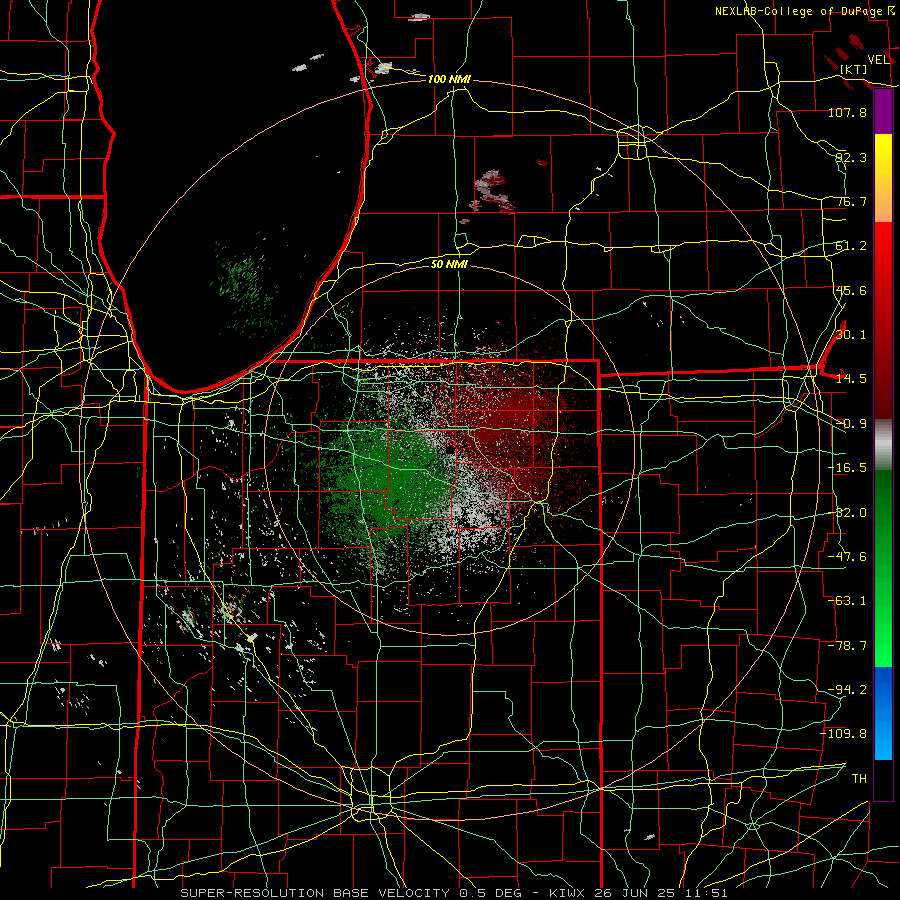This screenshot has width=900, height=900.
Task: Click the 14.5 velocity scale value
Action: point(851,379)
